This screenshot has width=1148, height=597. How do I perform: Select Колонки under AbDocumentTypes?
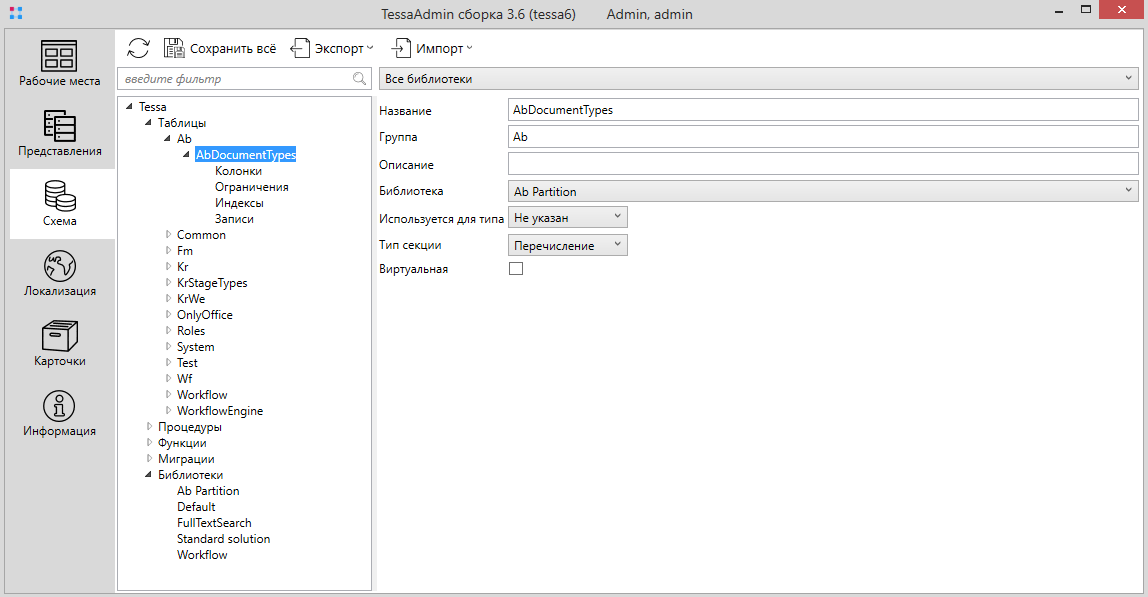point(238,171)
